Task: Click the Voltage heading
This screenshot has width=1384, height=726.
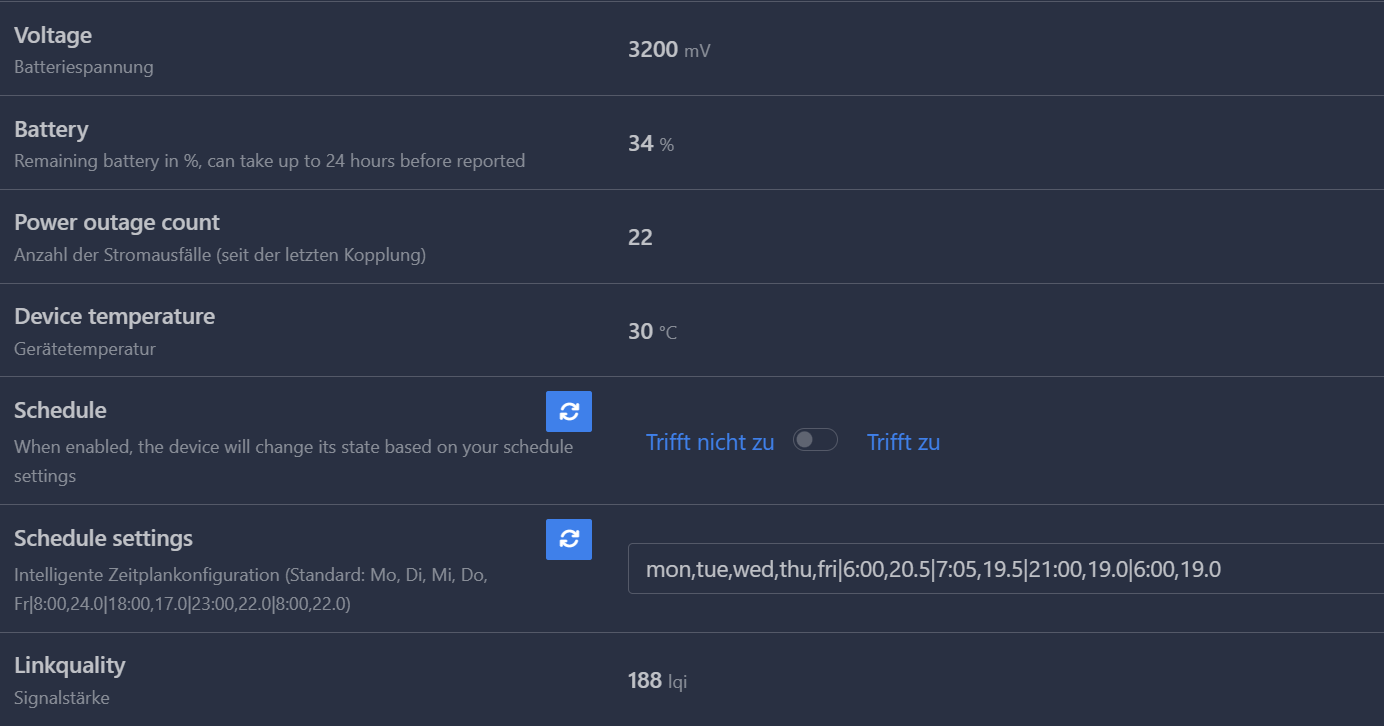Action: pyautogui.click(x=53, y=35)
